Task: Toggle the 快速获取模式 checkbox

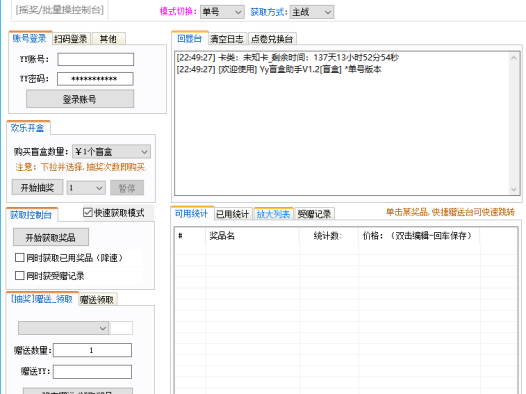Action: point(88,212)
